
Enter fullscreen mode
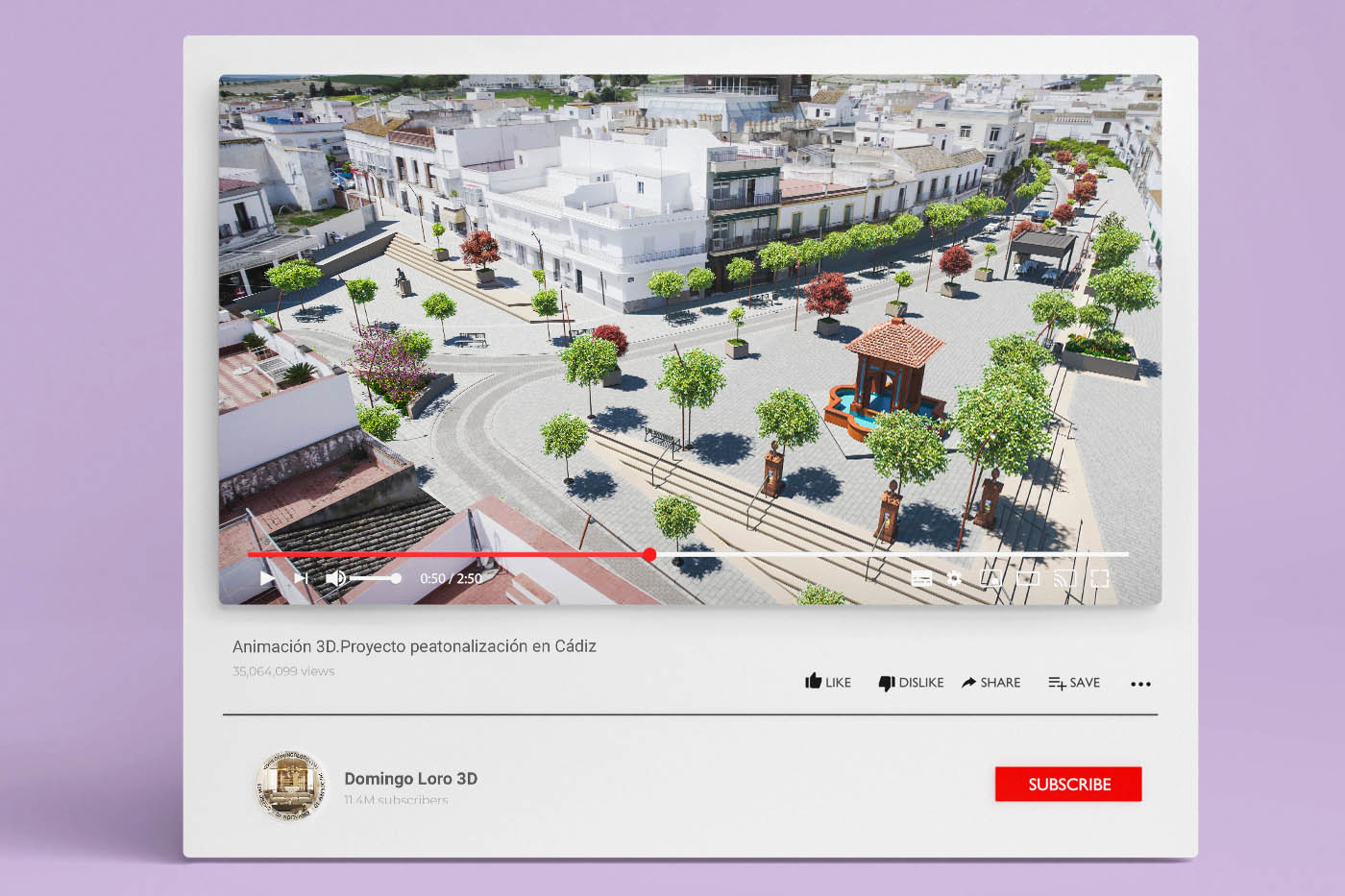click(x=1100, y=578)
